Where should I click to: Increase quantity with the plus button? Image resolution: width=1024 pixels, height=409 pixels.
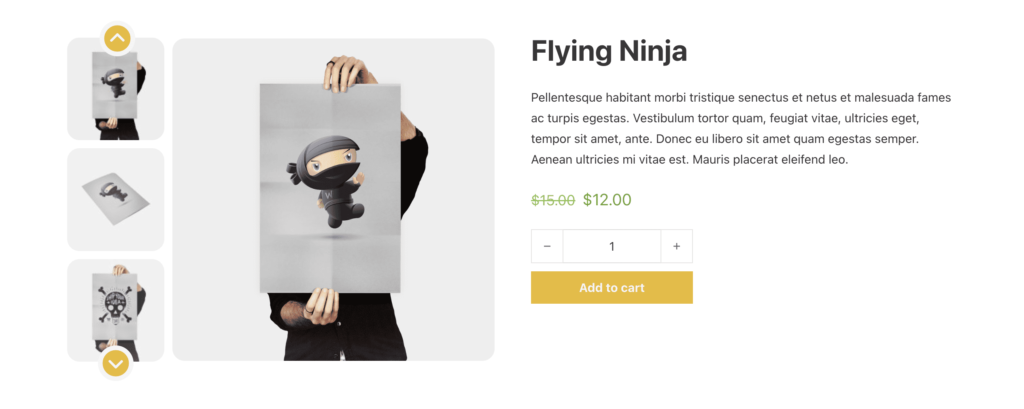pos(677,246)
